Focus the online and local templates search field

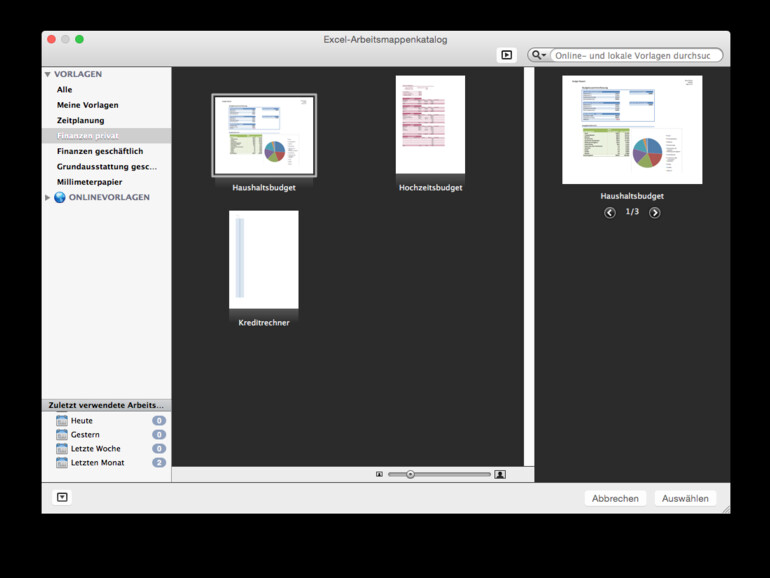click(636, 55)
